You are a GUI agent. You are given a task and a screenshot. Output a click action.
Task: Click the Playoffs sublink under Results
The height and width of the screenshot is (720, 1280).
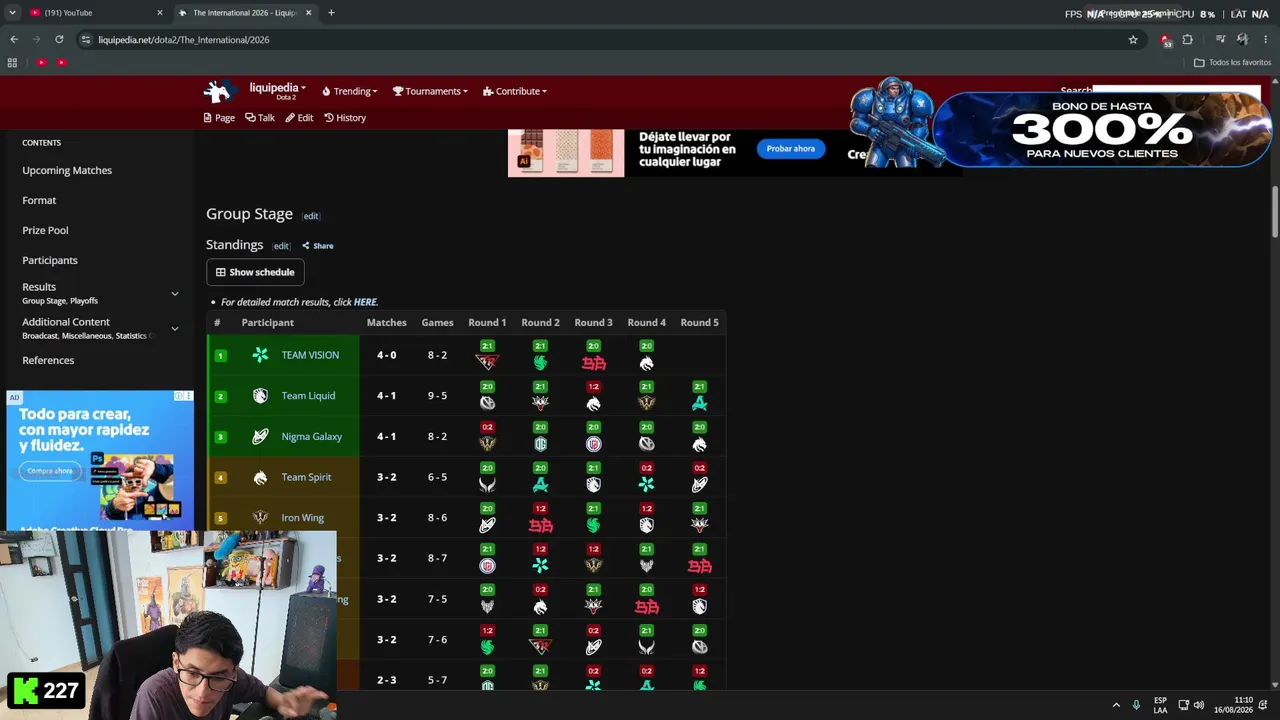point(84,301)
